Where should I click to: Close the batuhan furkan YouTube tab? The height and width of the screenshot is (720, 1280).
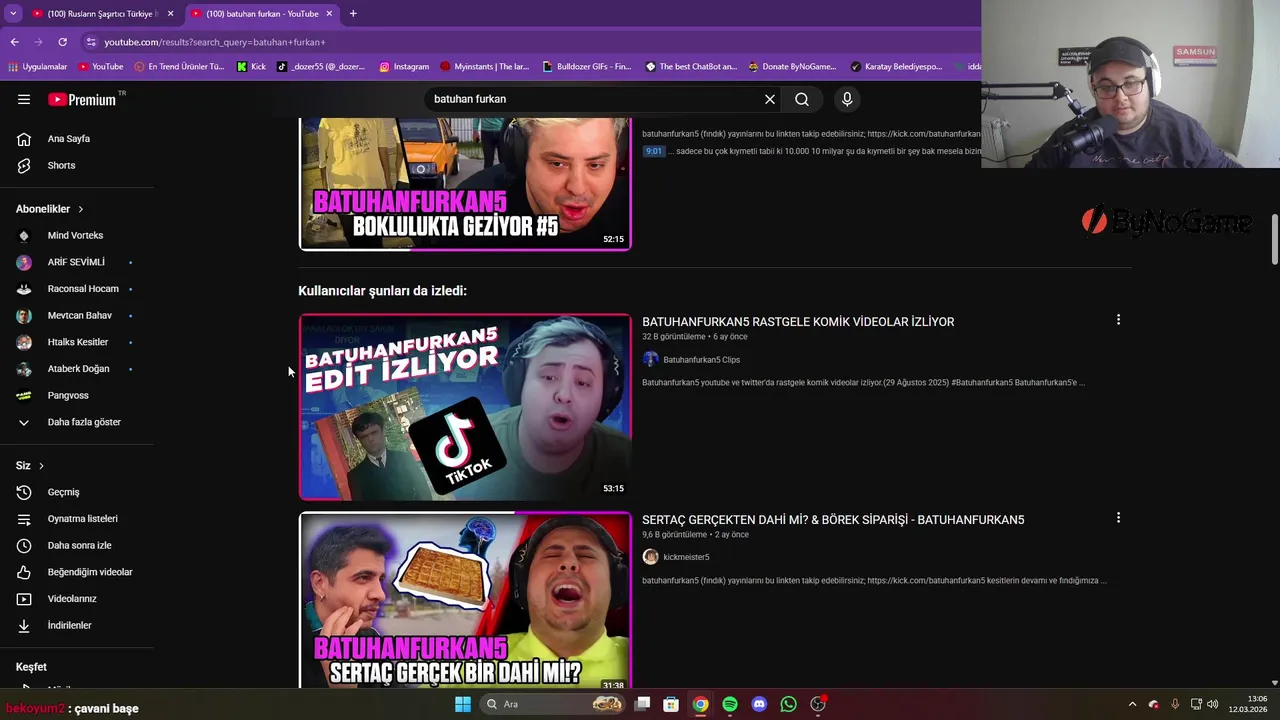click(x=329, y=14)
